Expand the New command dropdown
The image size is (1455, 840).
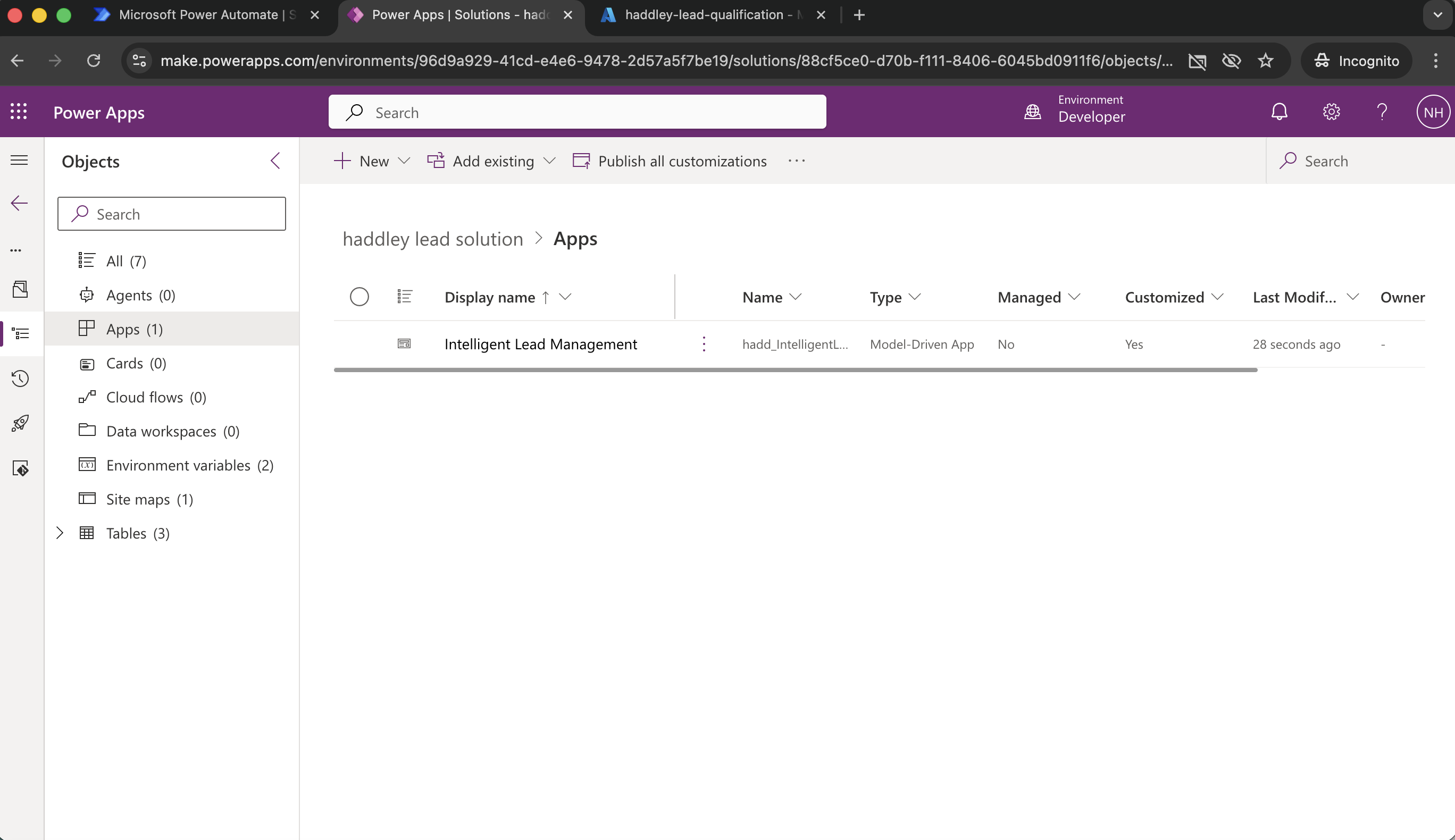[404, 161]
